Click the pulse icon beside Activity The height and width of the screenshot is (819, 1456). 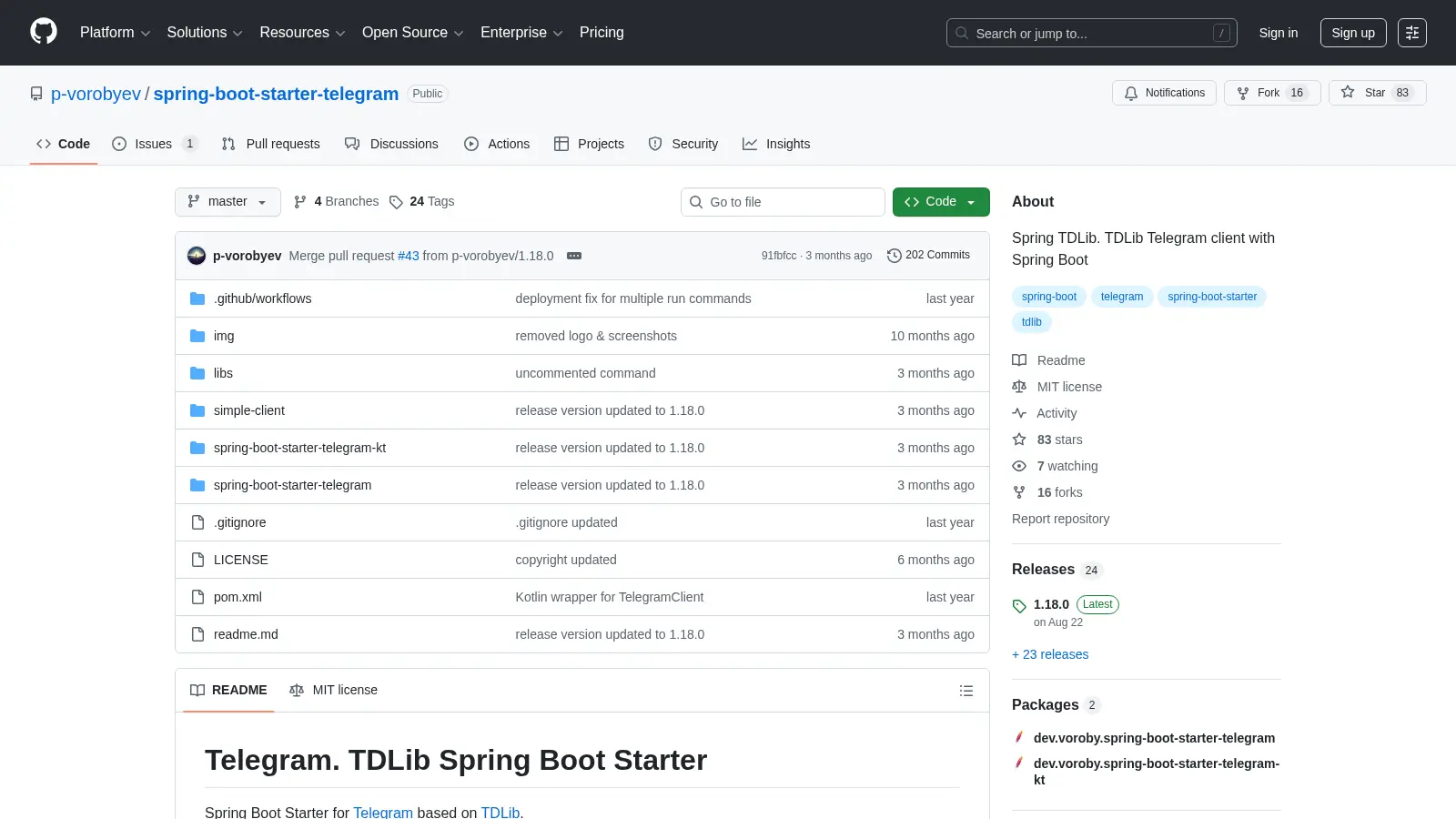[1019, 413]
